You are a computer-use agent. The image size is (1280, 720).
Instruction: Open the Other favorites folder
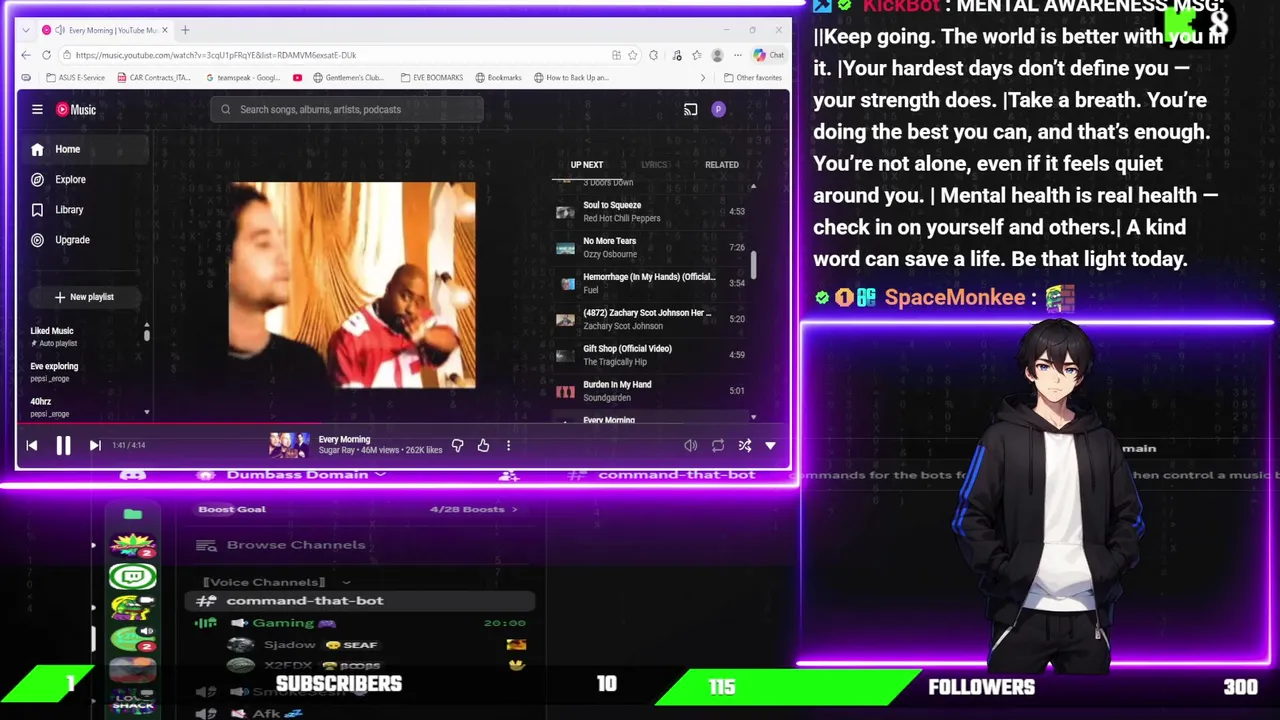coord(753,77)
